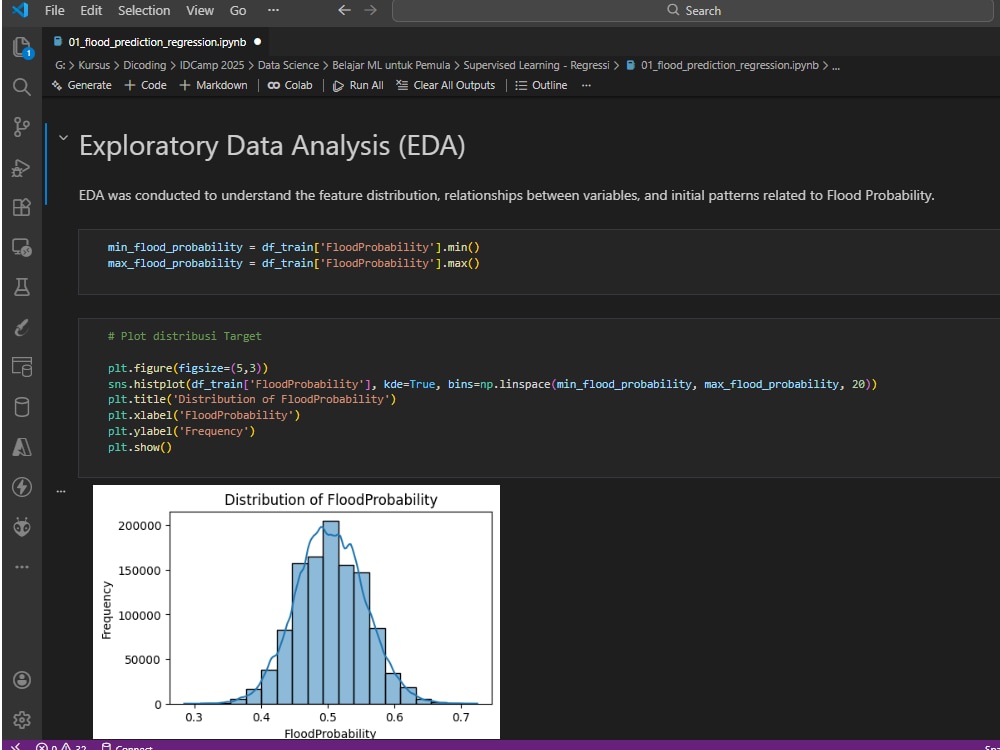Click the plt.xlabel('FloodProbability') line
Screen dimensions: 1000x750
[x=204, y=415]
